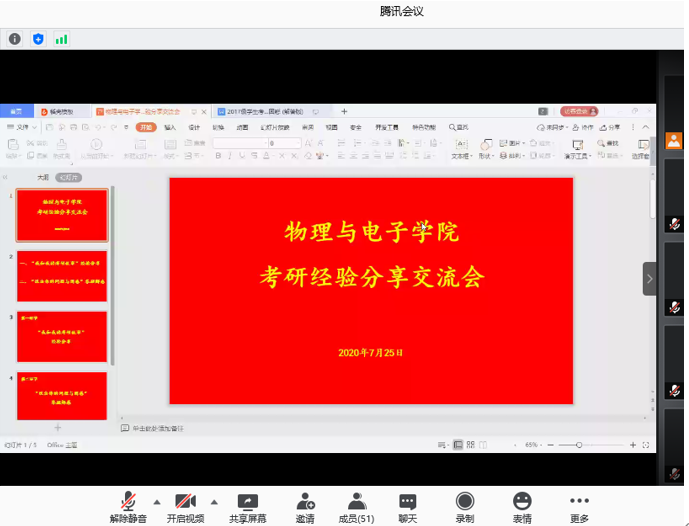689x526 pixels.
Task: Click the 单击此处添加备注 notes area
Action: tap(158, 428)
